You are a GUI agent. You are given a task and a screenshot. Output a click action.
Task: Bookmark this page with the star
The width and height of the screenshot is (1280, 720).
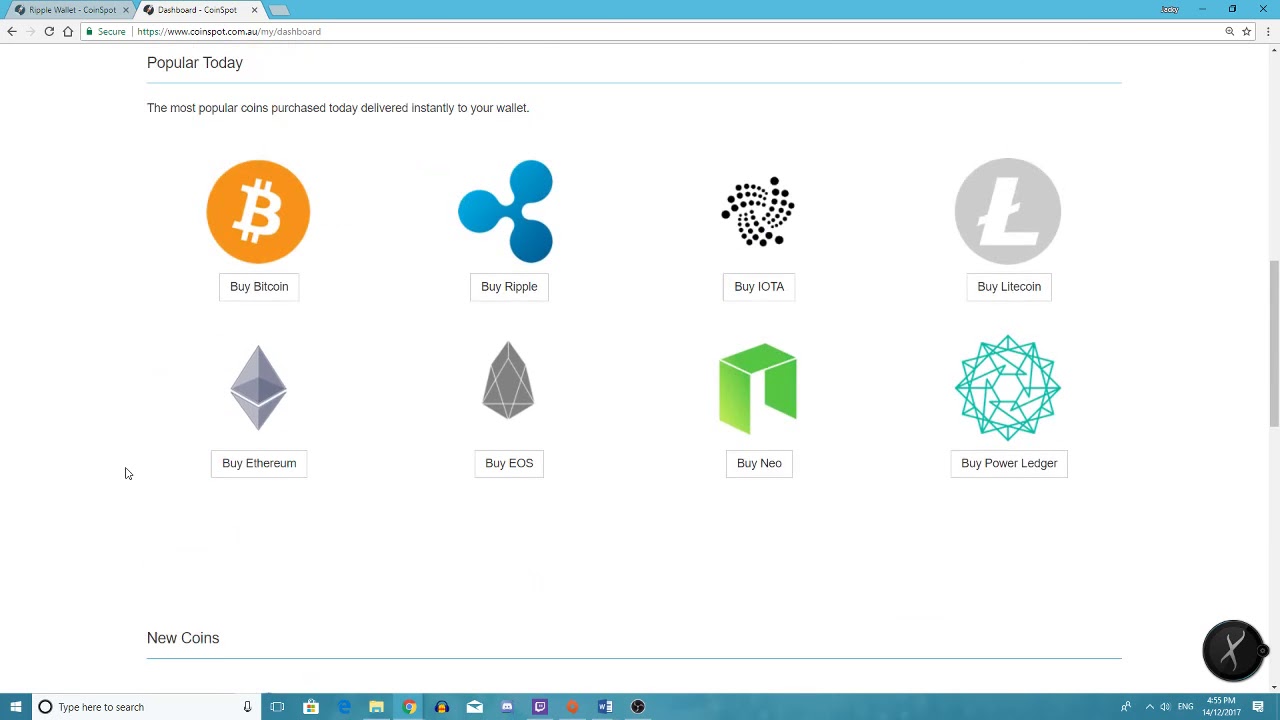(x=1246, y=31)
